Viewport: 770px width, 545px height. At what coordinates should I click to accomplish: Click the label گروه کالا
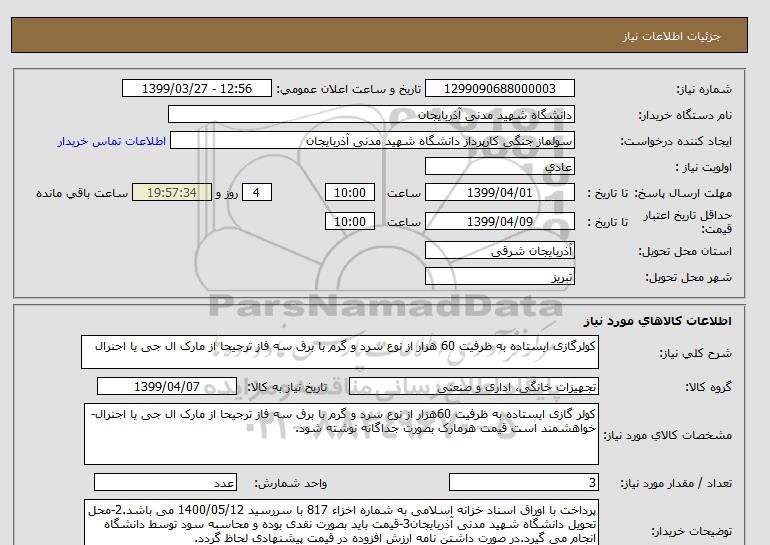click(709, 387)
